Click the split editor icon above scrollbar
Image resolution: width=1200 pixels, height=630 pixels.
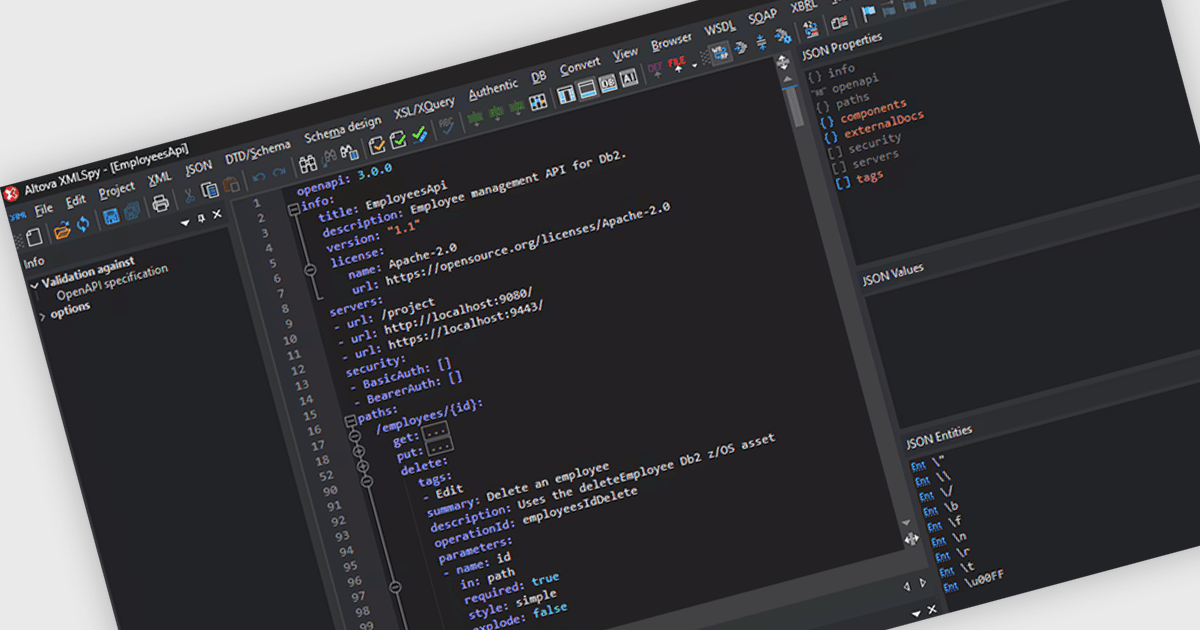click(783, 63)
